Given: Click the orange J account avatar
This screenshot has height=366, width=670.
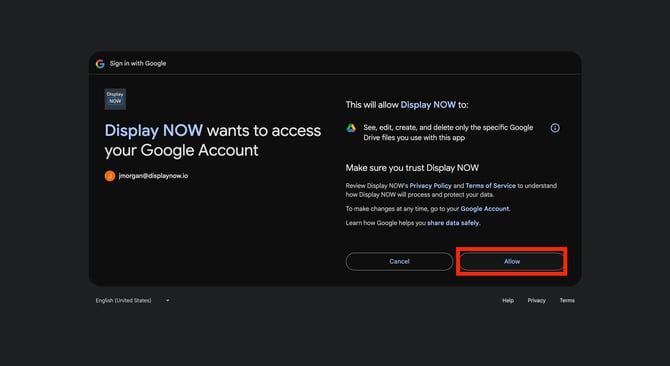Looking at the screenshot, I should click(x=110, y=176).
